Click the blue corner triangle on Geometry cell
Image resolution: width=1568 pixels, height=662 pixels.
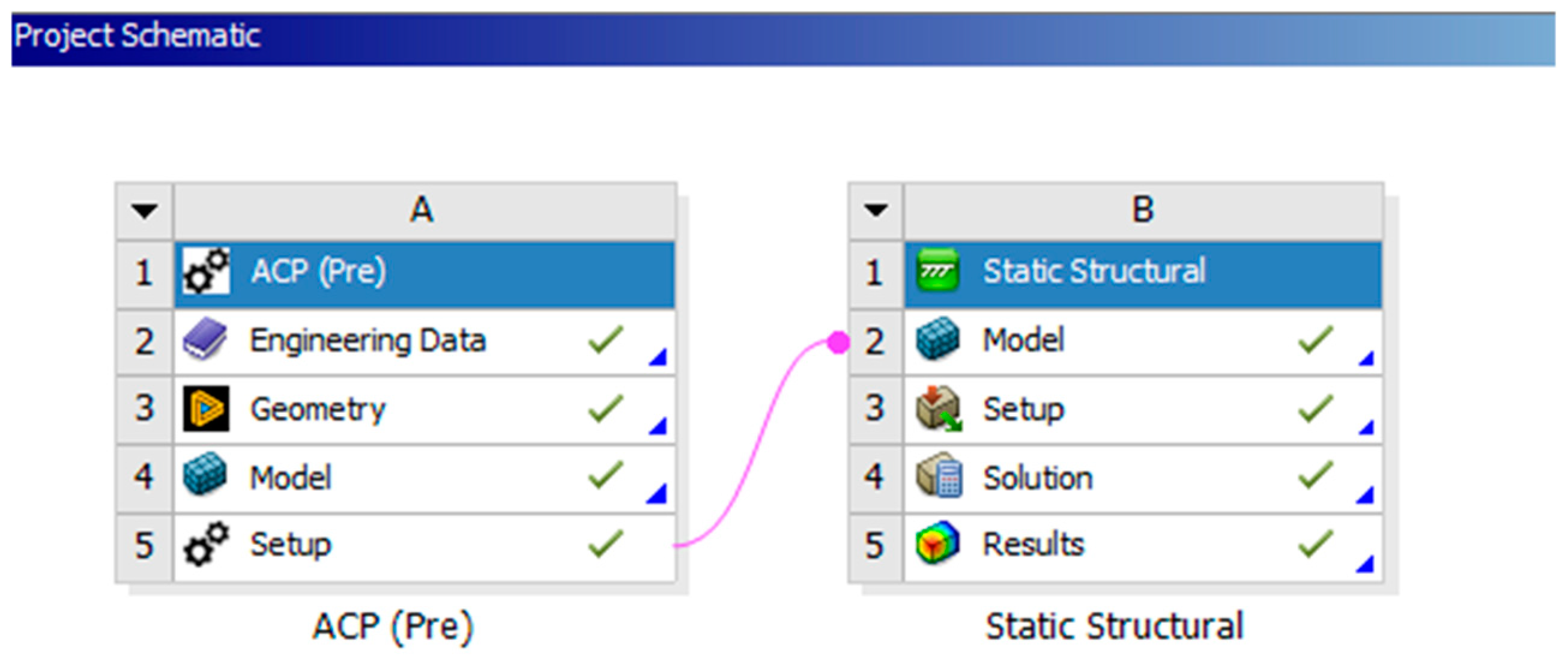click(659, 427)
